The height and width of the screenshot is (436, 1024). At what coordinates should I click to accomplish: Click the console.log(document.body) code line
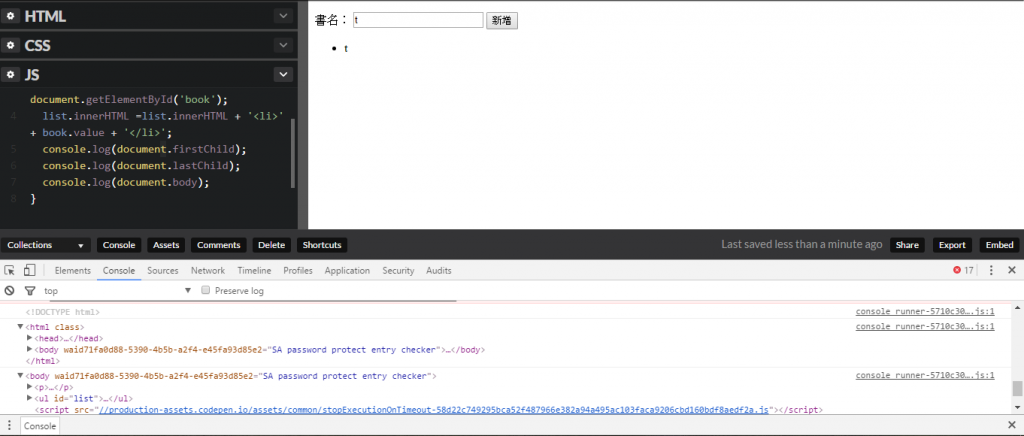126,182
